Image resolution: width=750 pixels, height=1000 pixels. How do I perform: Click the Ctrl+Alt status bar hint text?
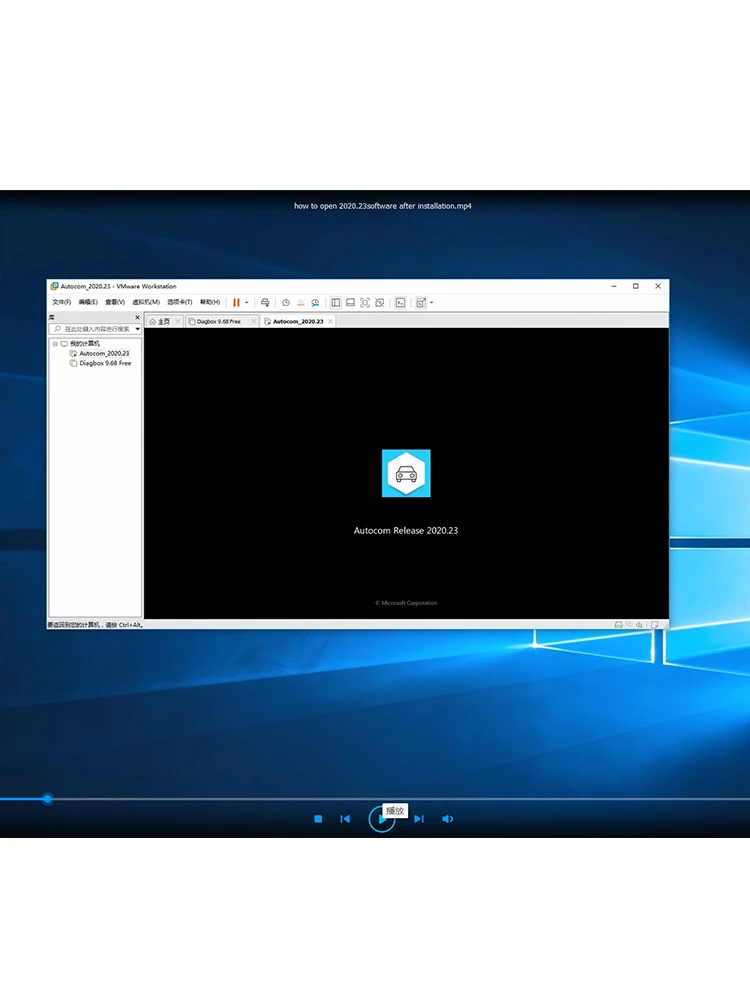pos(94,625)
